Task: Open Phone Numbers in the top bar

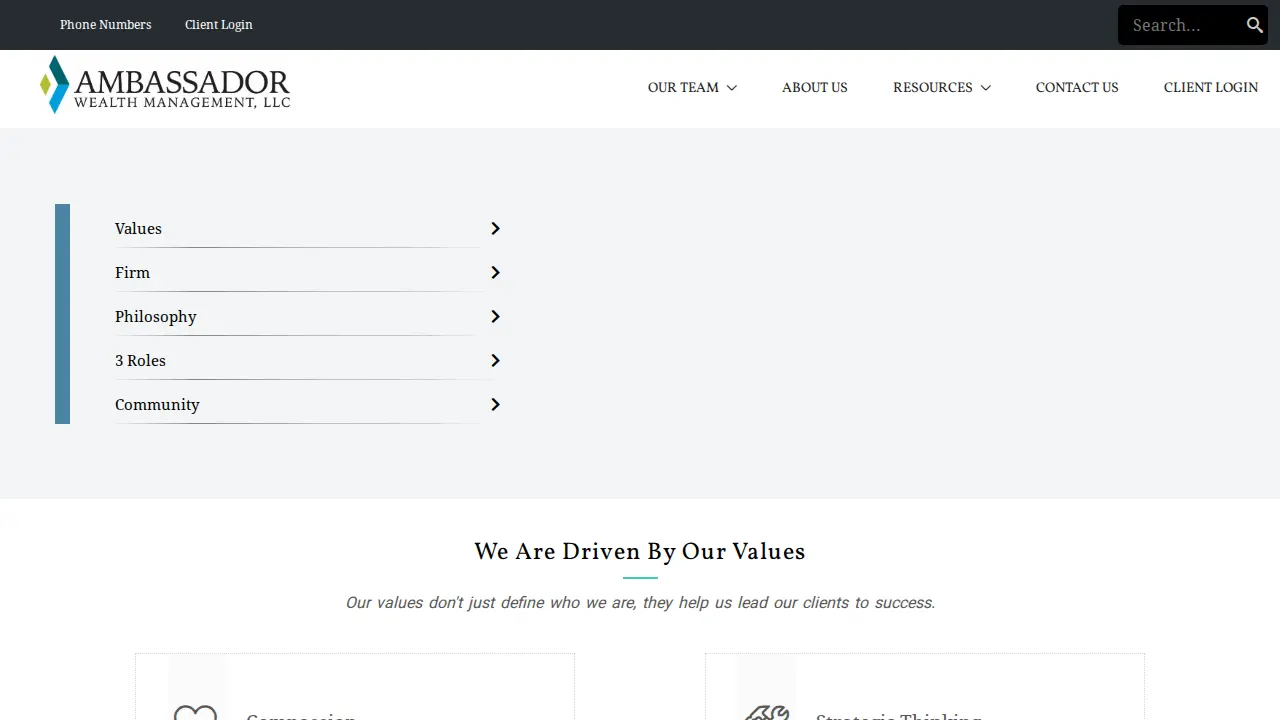Action: [106, 25]
